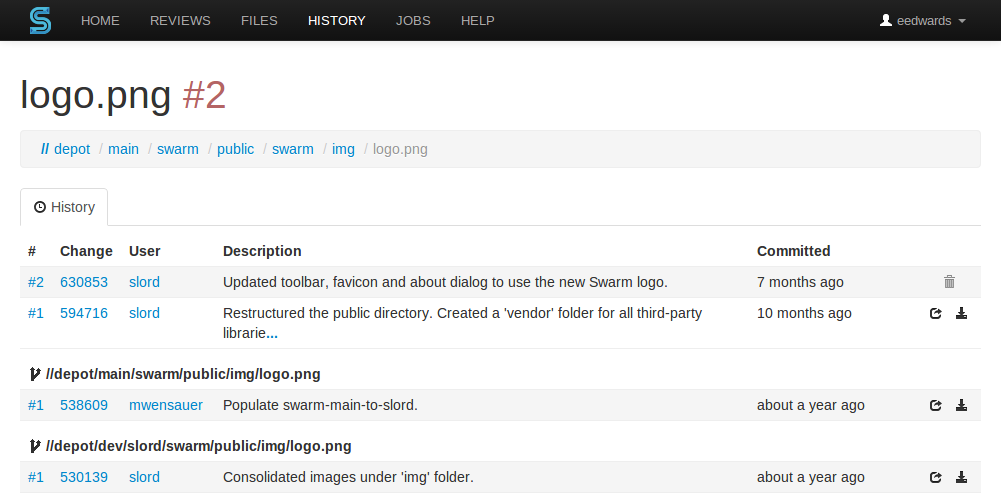Open the first swarm breadcrumb after main
This screenshot has width=1001, height=493.
click(x=177, y=149)
